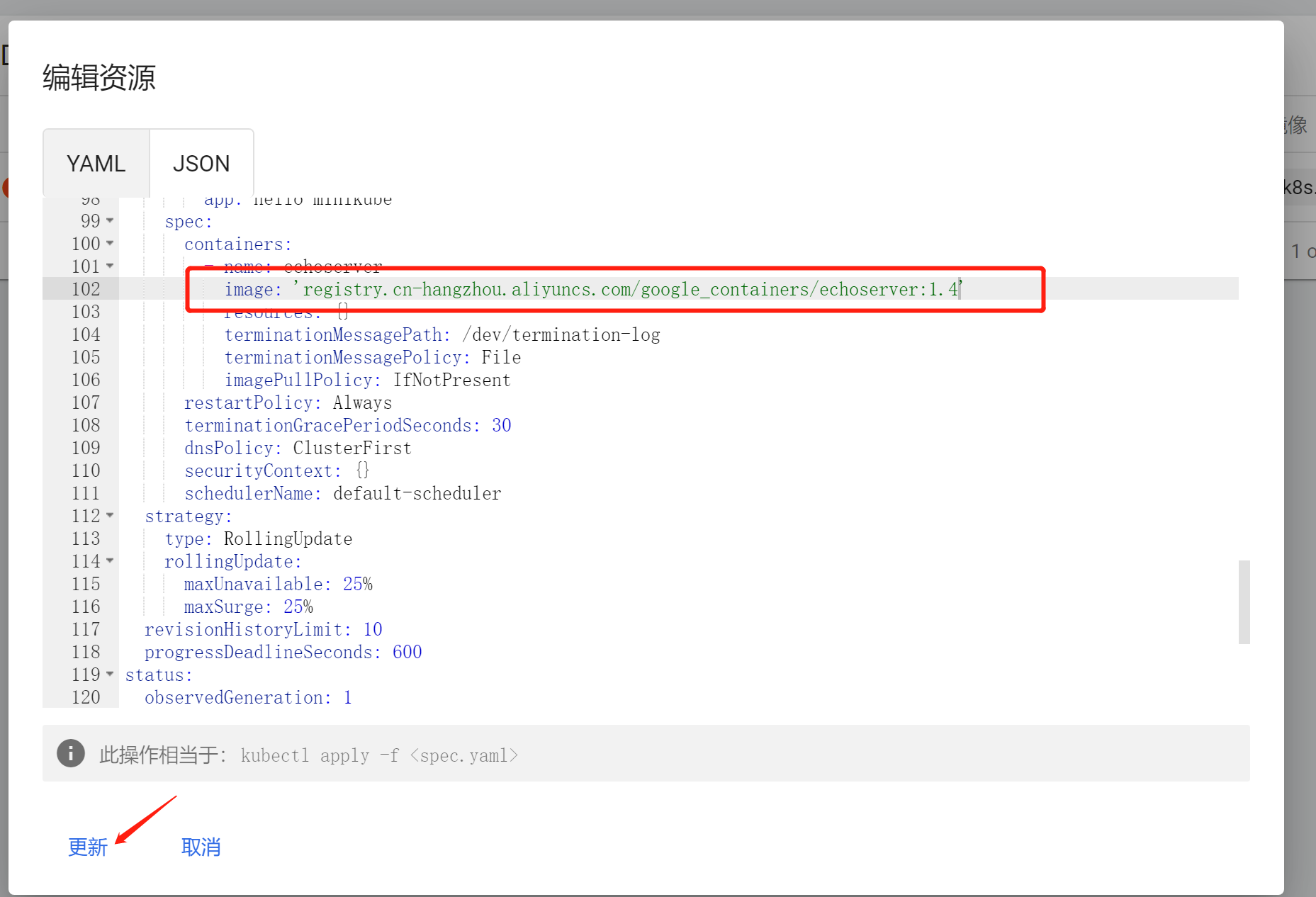Click the 取消 button to cancel editing
Screen dimensions: 1316x897
(201, 847)
